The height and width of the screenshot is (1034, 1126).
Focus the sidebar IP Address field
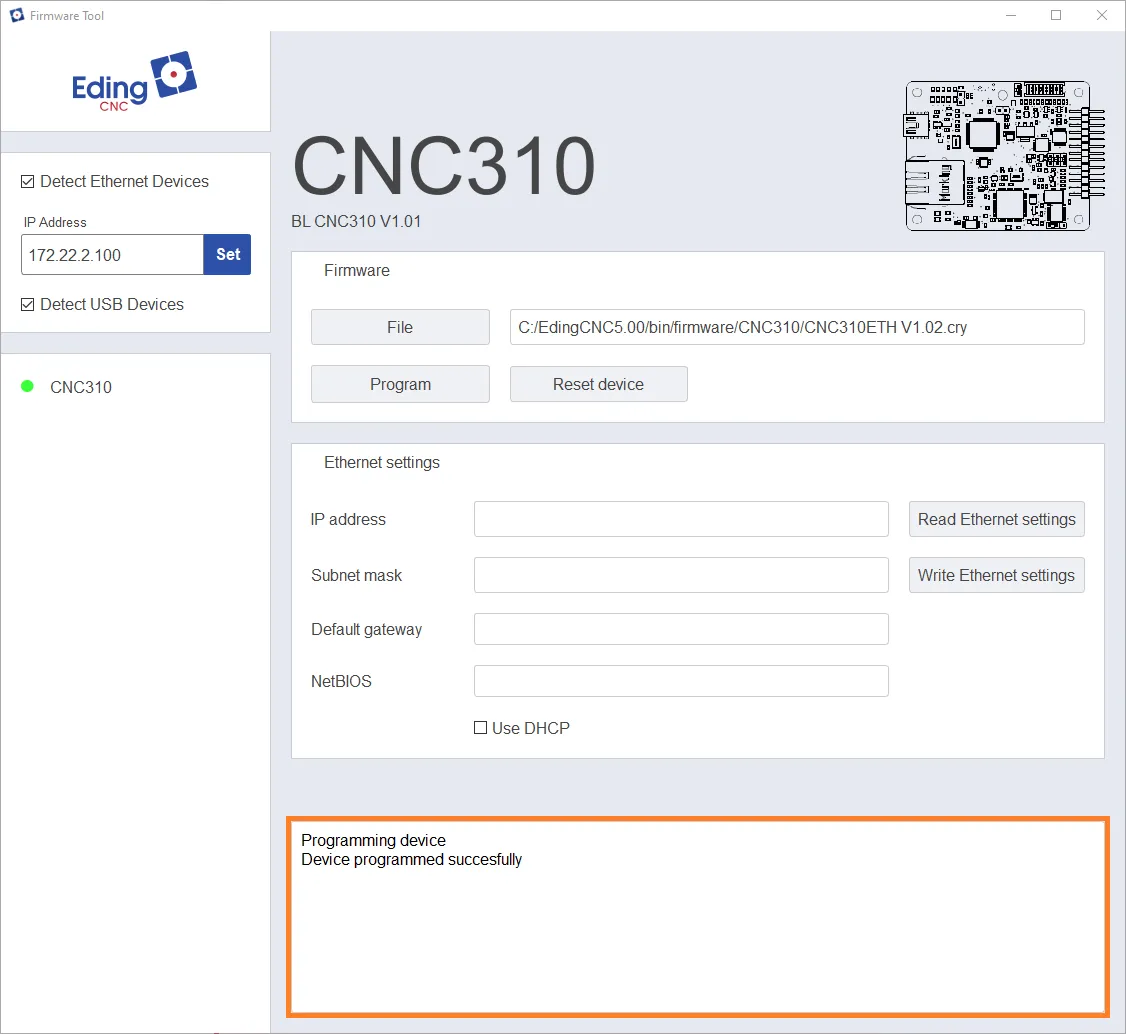[113, 254]
